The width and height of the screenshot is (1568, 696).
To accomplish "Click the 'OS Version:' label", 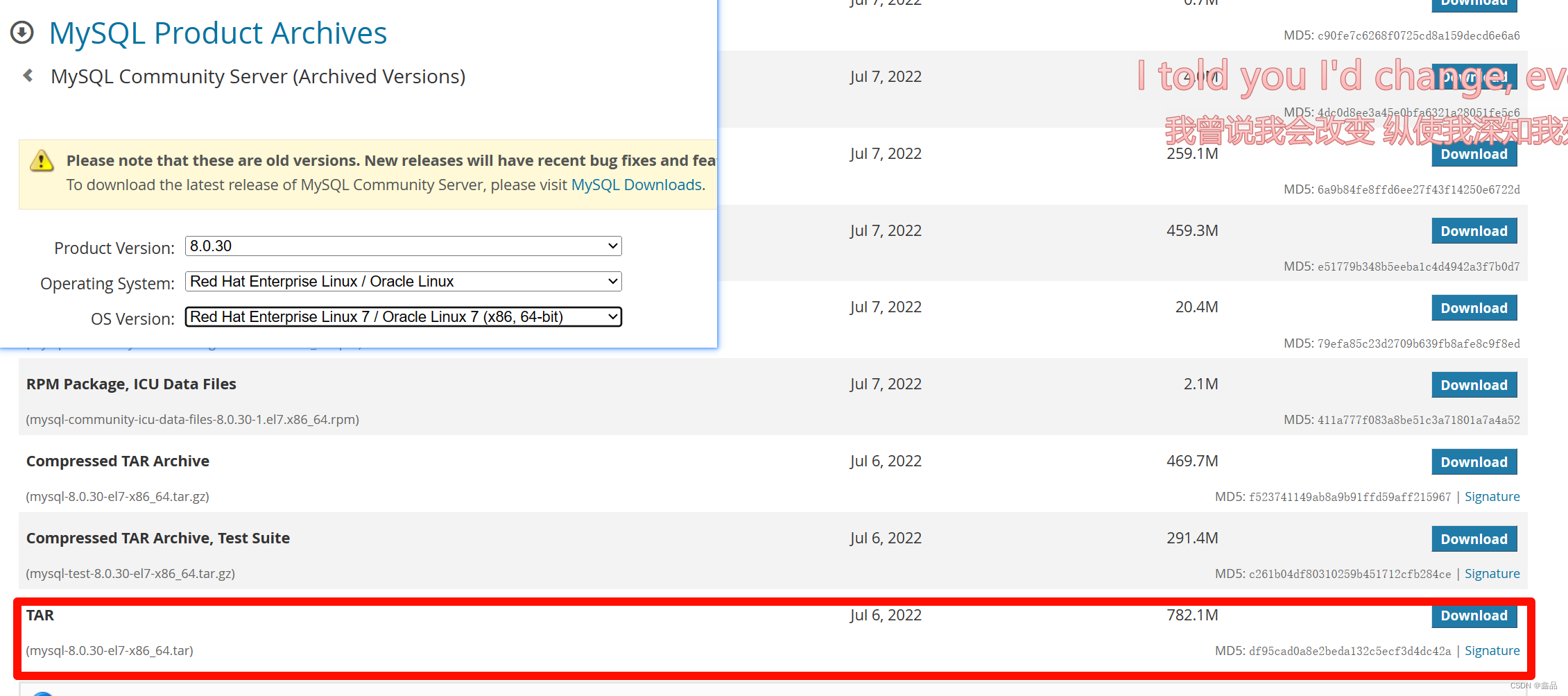I will coord(132,319).
